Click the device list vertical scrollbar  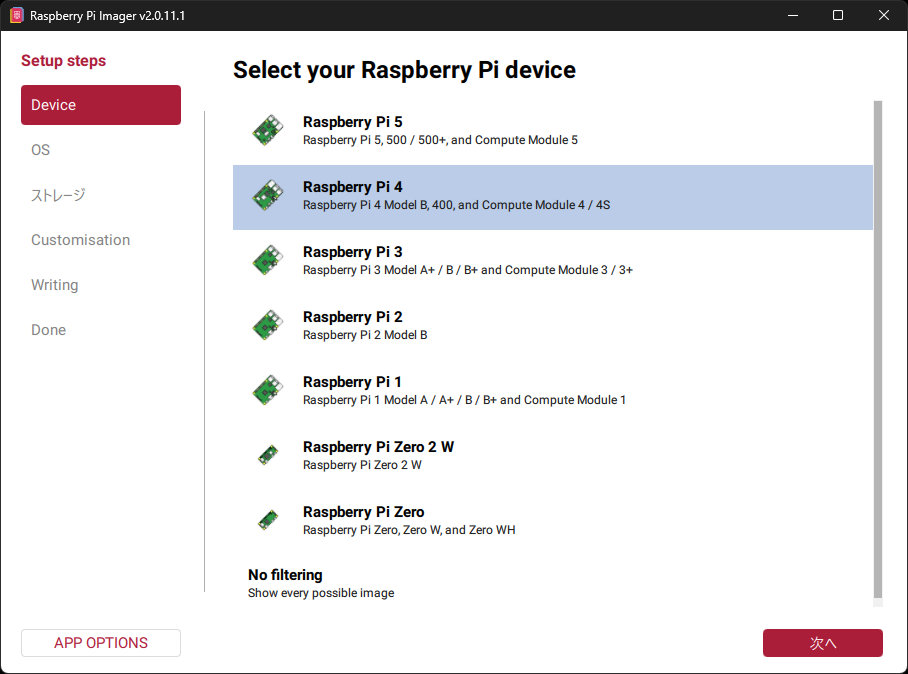[x=878, y=349]
